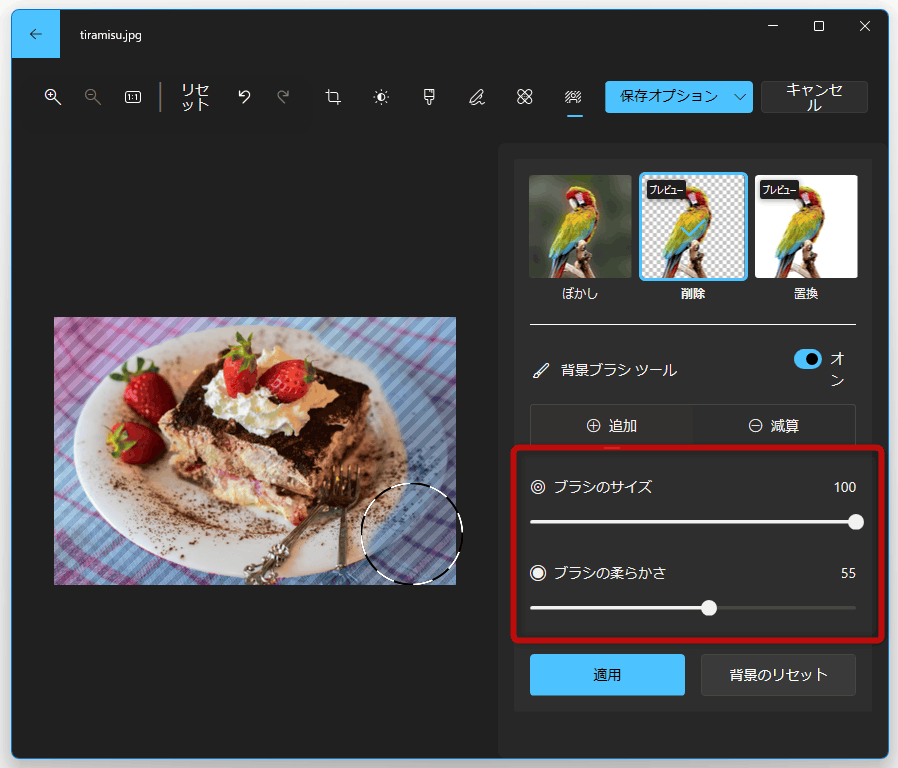Select the Erase object tool

click(x=525, y=97)
